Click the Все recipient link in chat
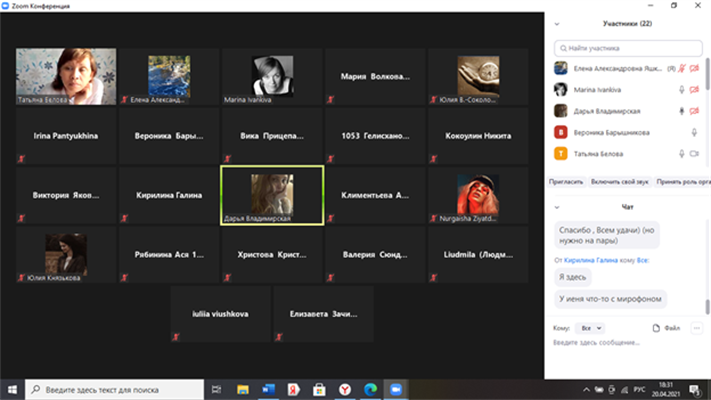Image resolution: width=711 pixels, height=400 pixels. tap(642, 260)
